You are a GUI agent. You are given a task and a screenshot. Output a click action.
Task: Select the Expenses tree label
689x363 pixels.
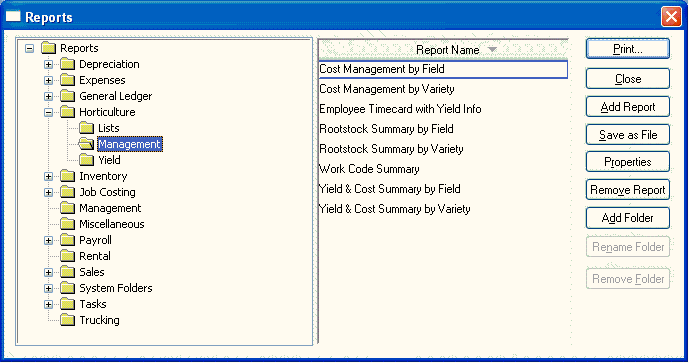click(x=102, y=80)
